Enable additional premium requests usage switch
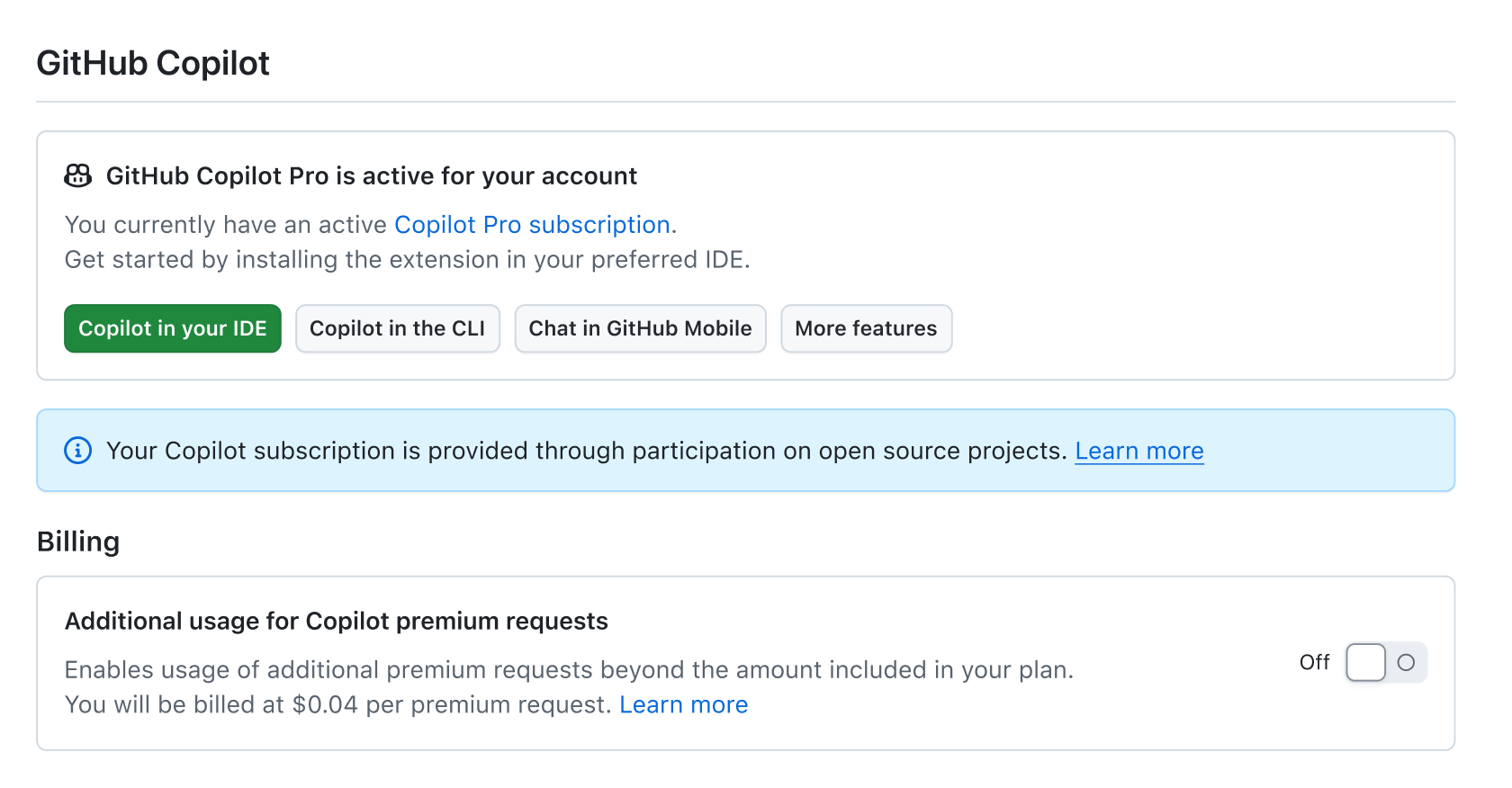Image resolution: width=1512 pixels, height=788 pixels. [x=1386, y=663]
